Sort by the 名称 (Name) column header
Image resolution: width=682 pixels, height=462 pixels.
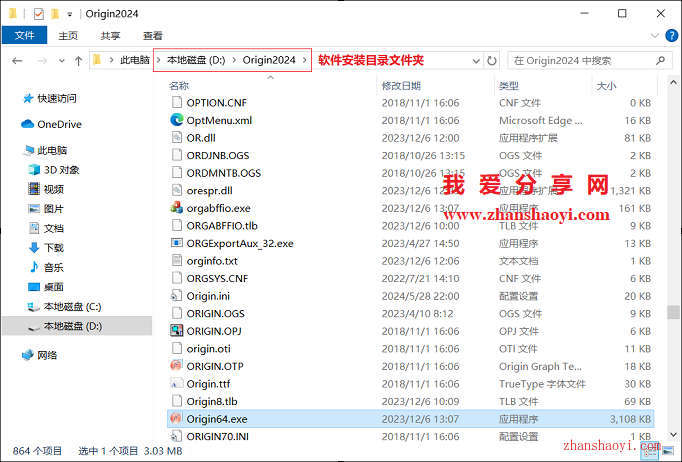(179, 86)
